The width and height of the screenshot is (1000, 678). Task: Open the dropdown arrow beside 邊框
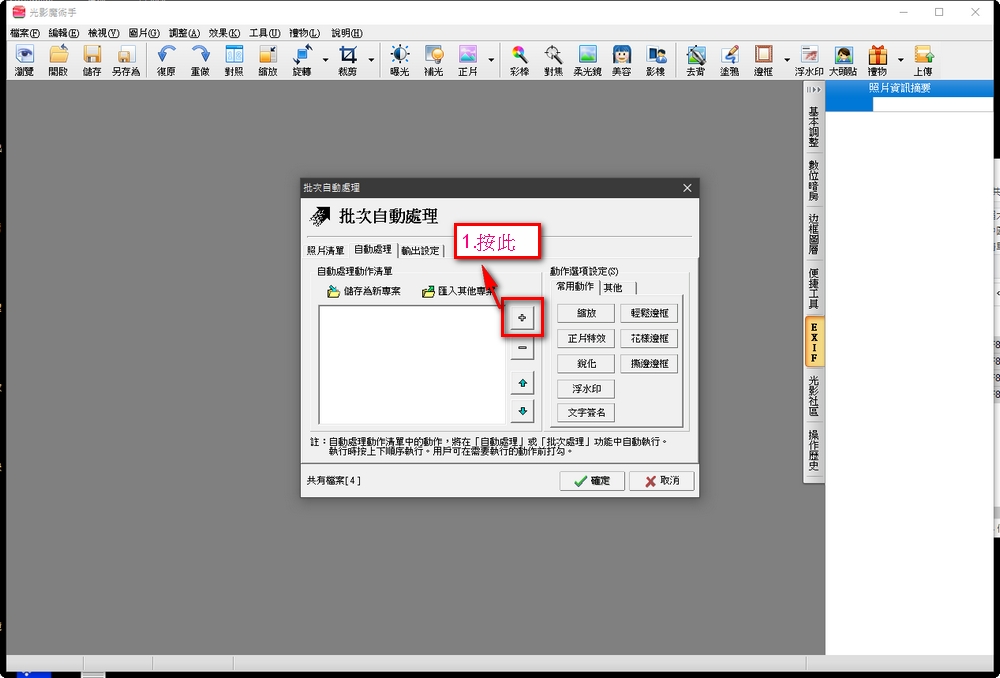(x=787, y=60)
